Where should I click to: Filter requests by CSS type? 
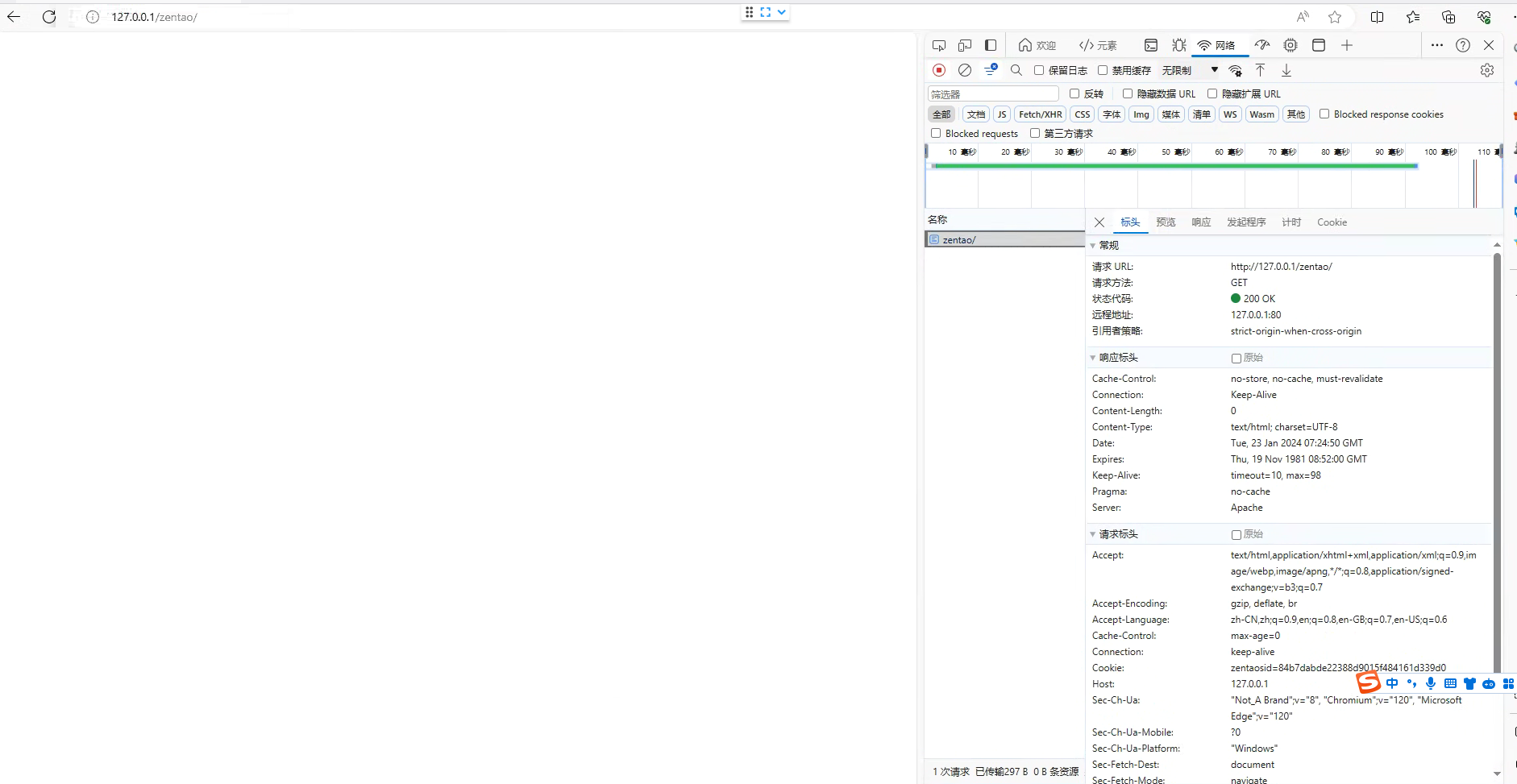[1083, 114]
